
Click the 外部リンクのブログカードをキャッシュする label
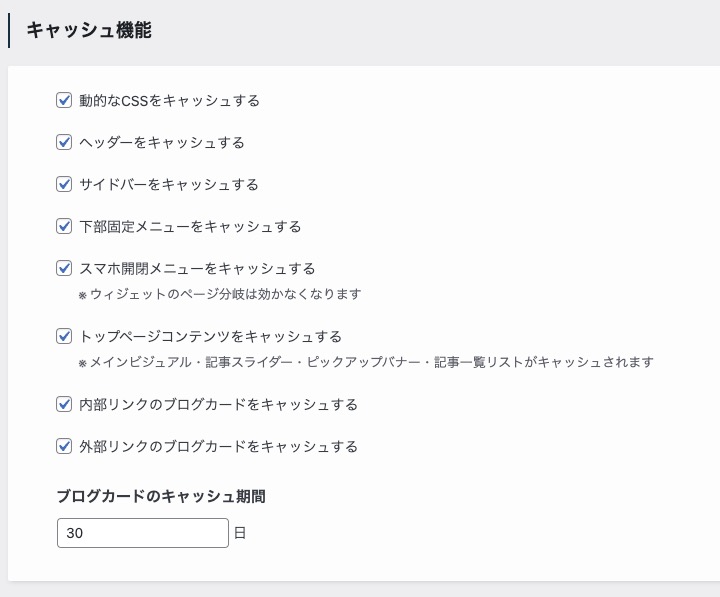[219, 446]
